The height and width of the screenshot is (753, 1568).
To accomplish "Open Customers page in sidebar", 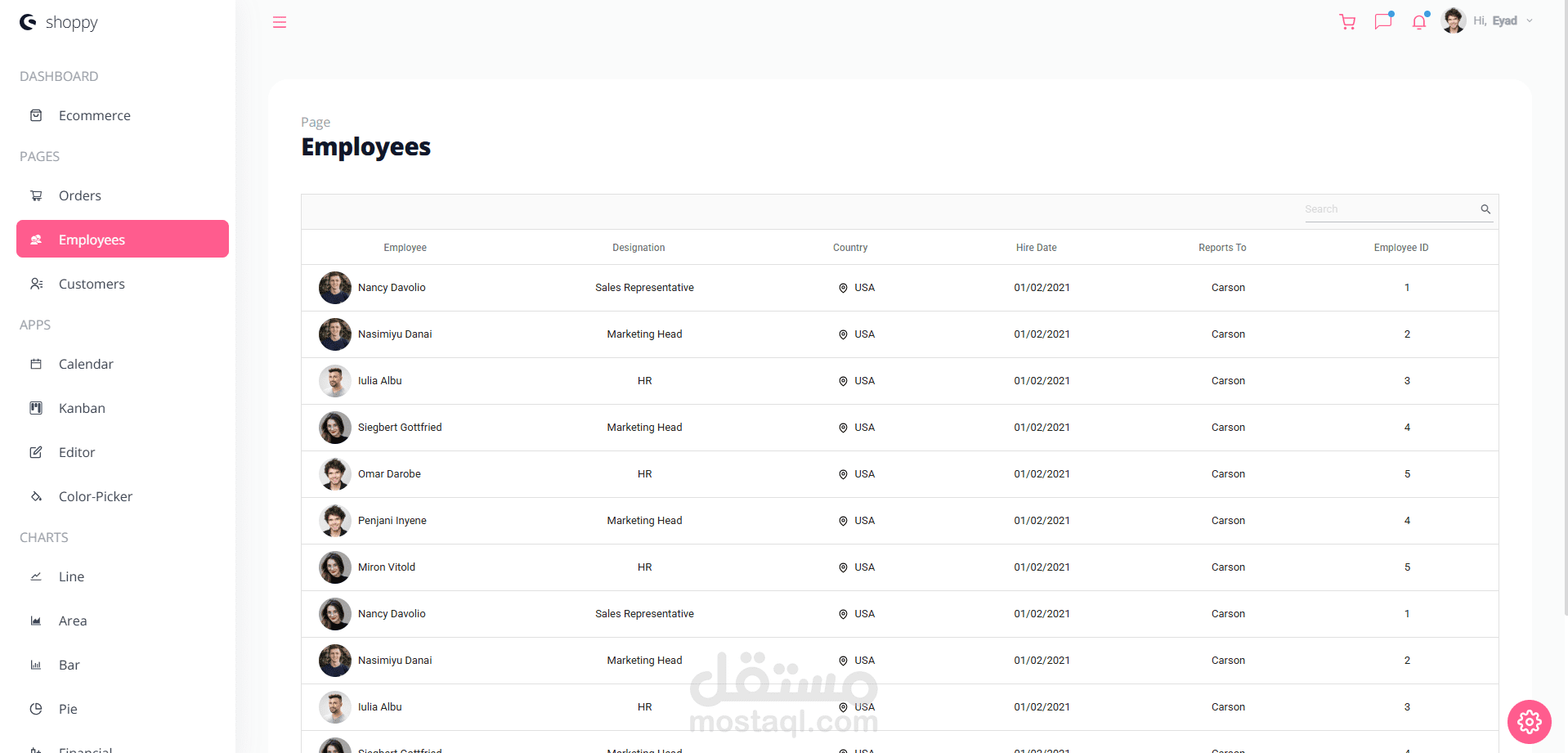I will pyautogui.click(x=123, y=284).
